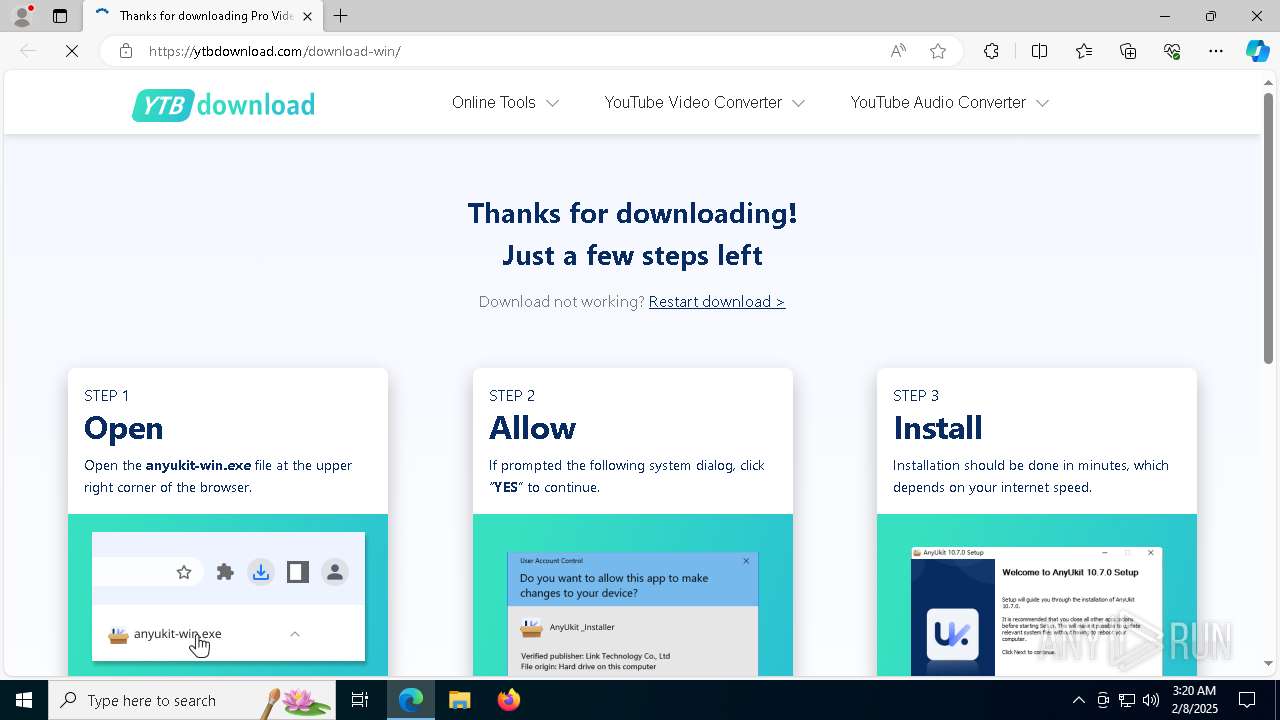Click the browser back arrow
Screen dimensions: 1280x720
pyautogui.click(x=28, y=51)
